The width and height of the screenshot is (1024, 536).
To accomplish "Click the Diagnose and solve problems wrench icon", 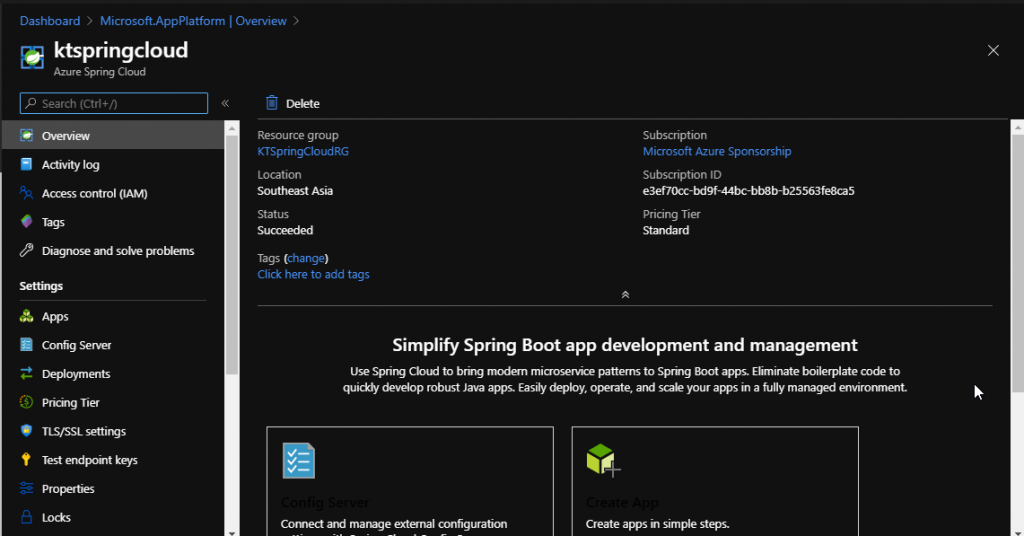I will pos(27,251).
